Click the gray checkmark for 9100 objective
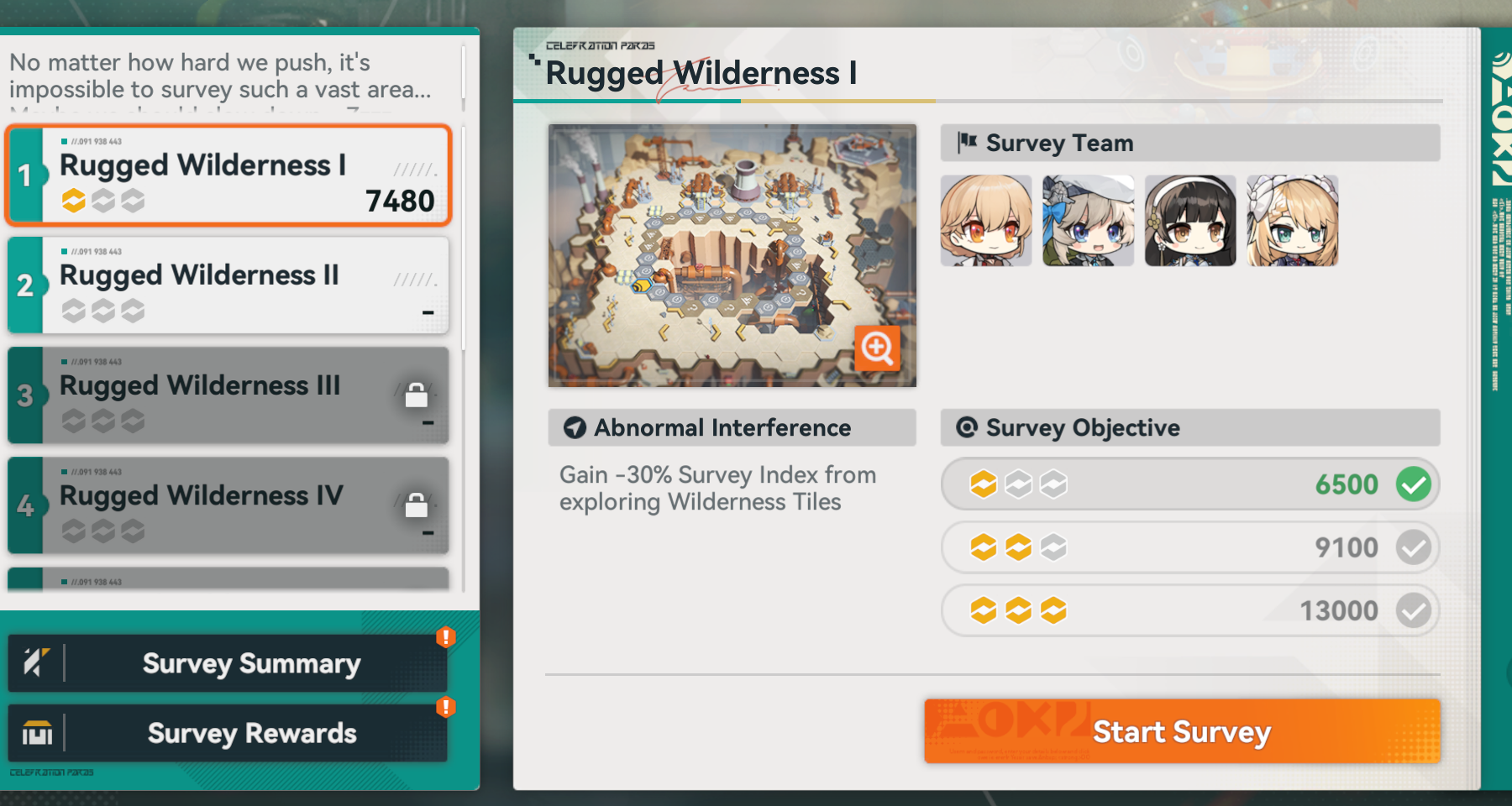Screen dimensions: 1512x806 point(1414,547)
